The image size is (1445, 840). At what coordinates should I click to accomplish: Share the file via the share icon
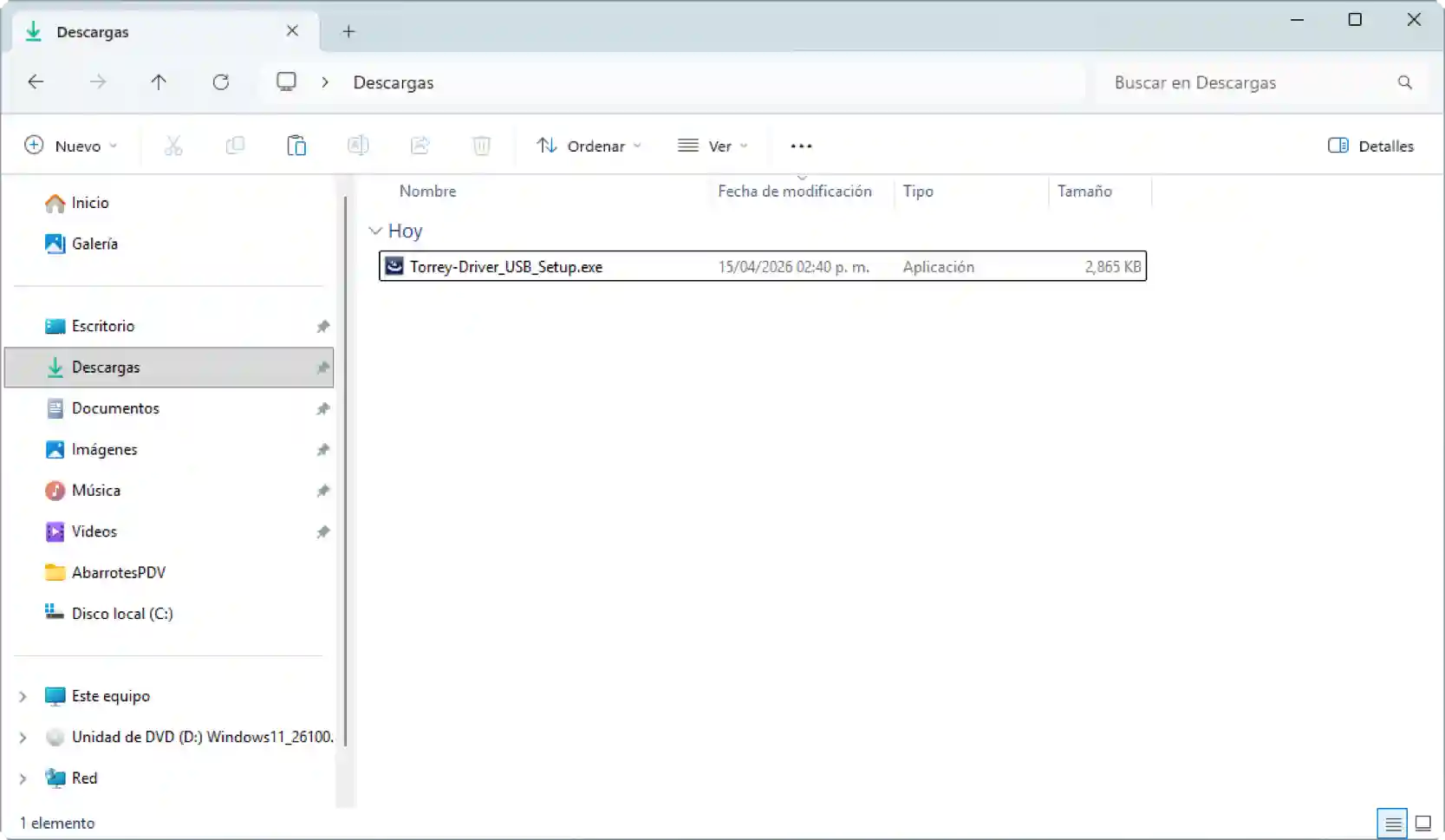(420, 145)
